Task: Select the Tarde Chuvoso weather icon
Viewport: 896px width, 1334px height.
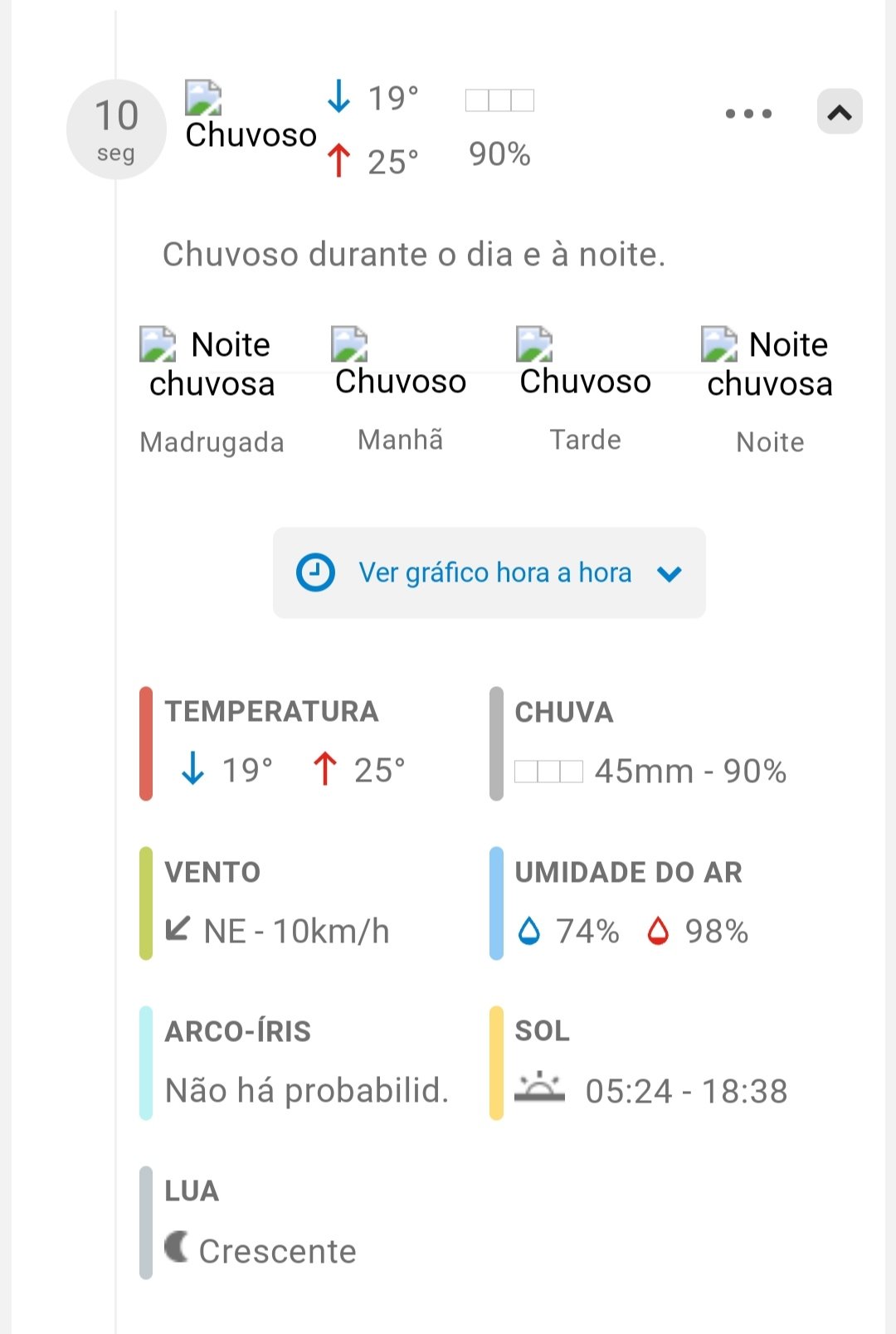Action: (x=534, y=344)
